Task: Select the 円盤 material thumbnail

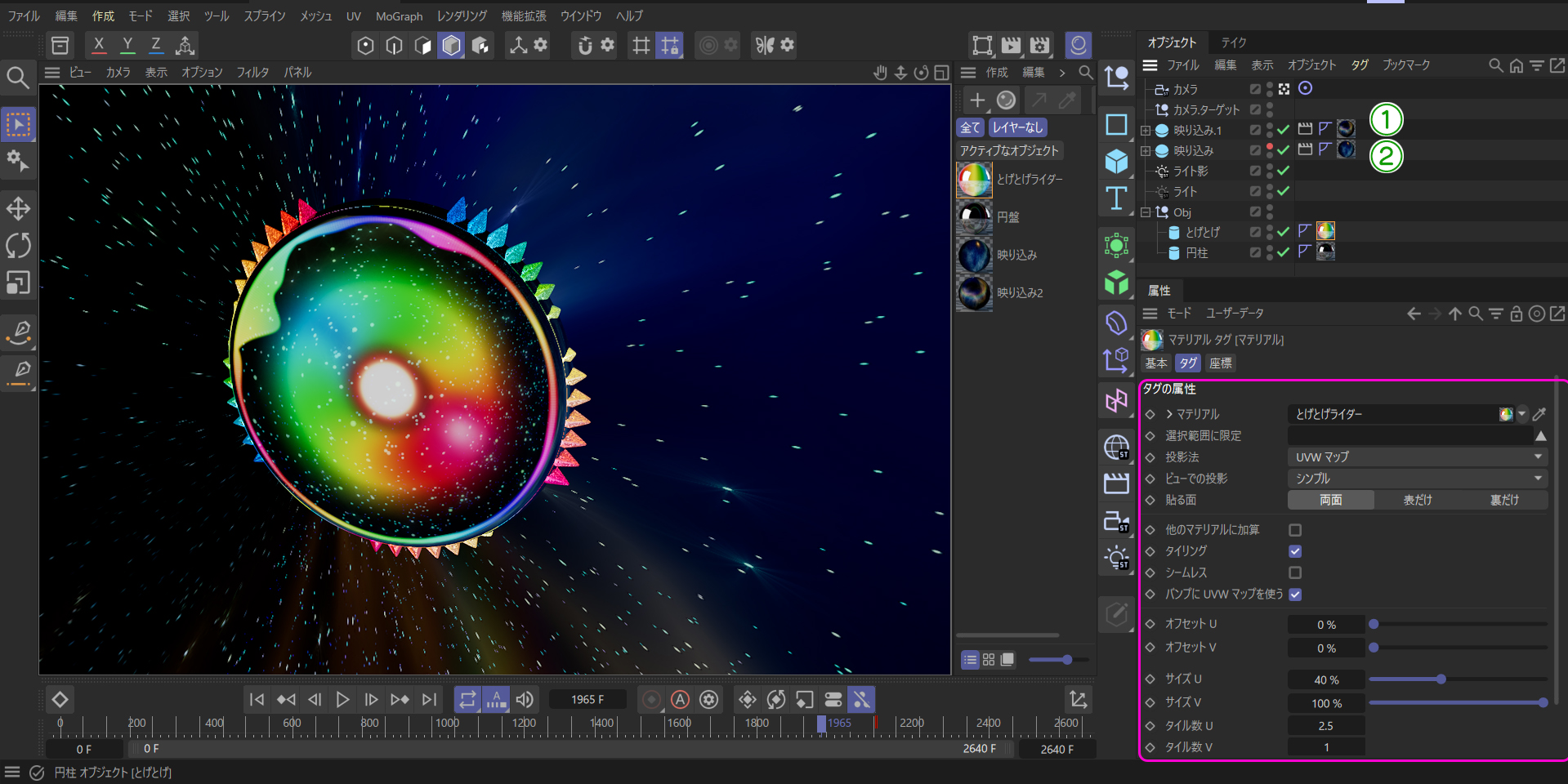Action: point(974,217)
